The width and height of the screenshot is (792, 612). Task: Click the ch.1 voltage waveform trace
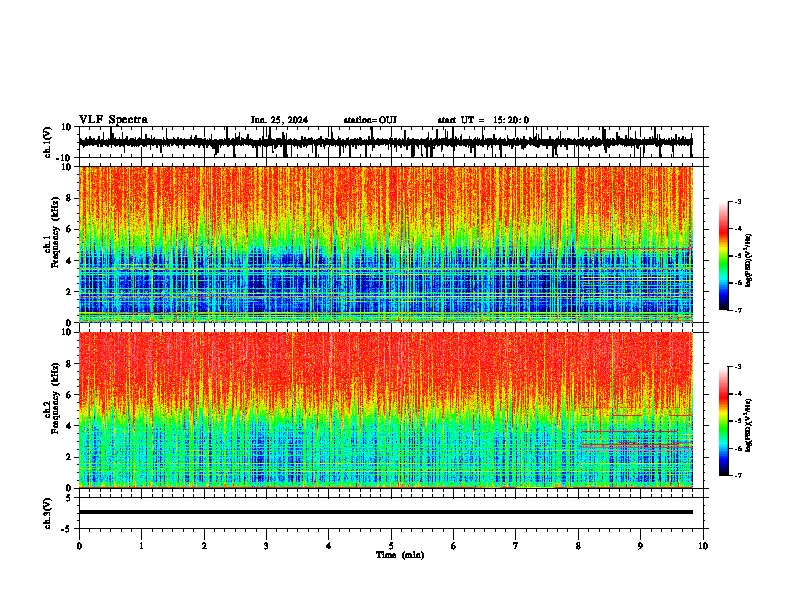point(385,142)
